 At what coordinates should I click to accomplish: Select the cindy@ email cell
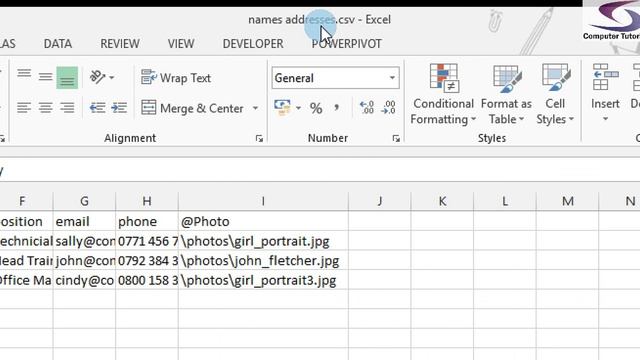(84, 280)
